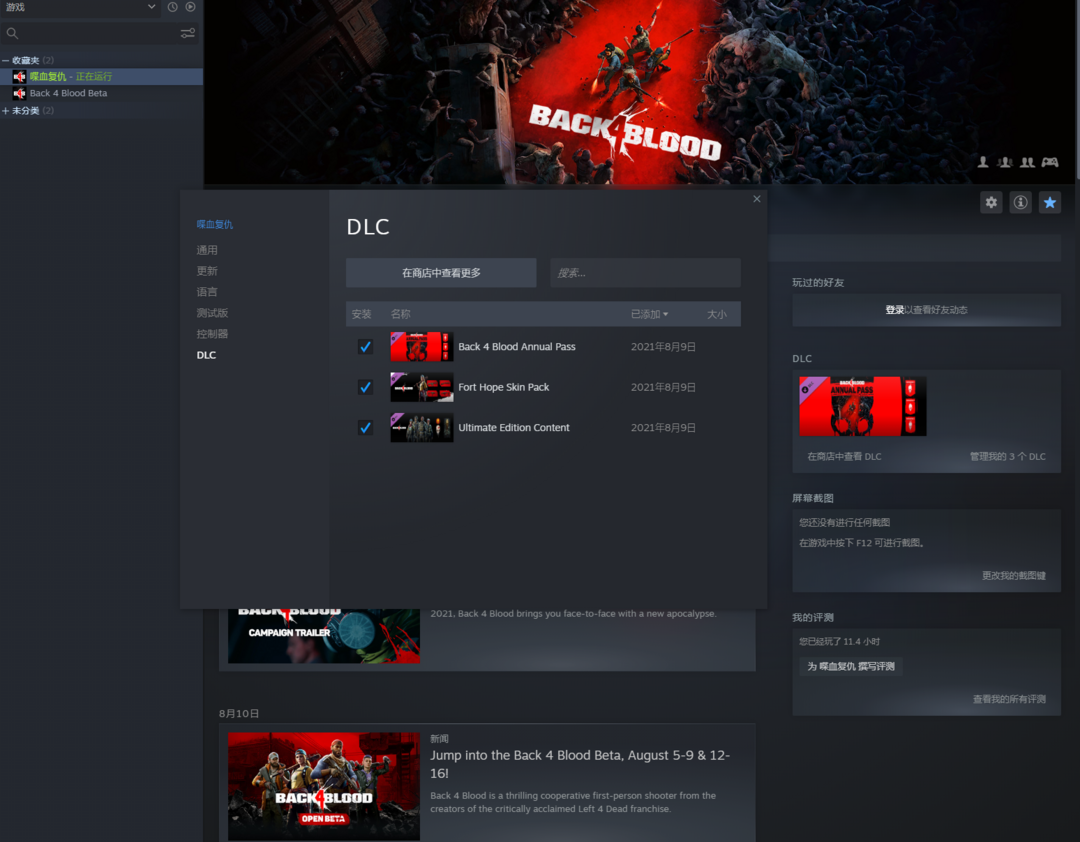This screenshot has height=842, width=1080.
Task: Open game settings gear icon
Action: (x=991, y=203)
